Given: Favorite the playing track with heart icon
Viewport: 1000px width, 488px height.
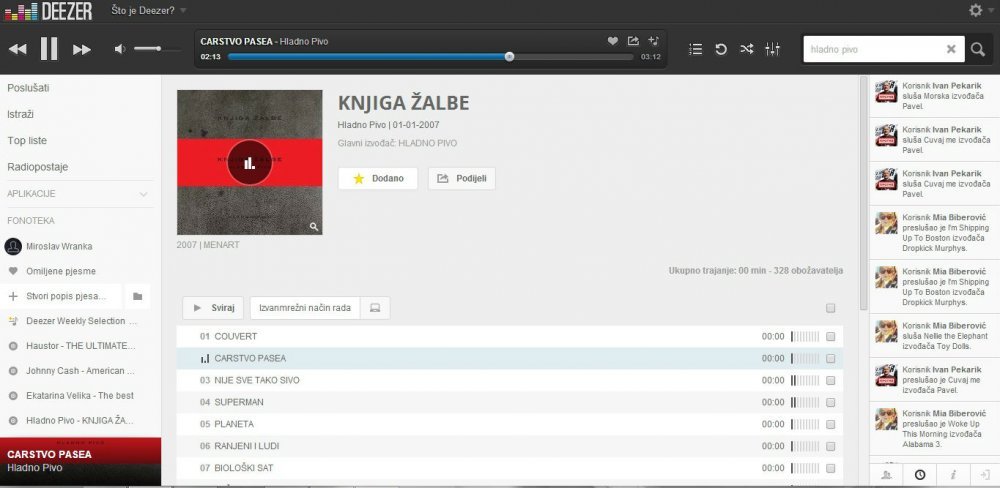Looking at the screenshot, I should (612, 41).
